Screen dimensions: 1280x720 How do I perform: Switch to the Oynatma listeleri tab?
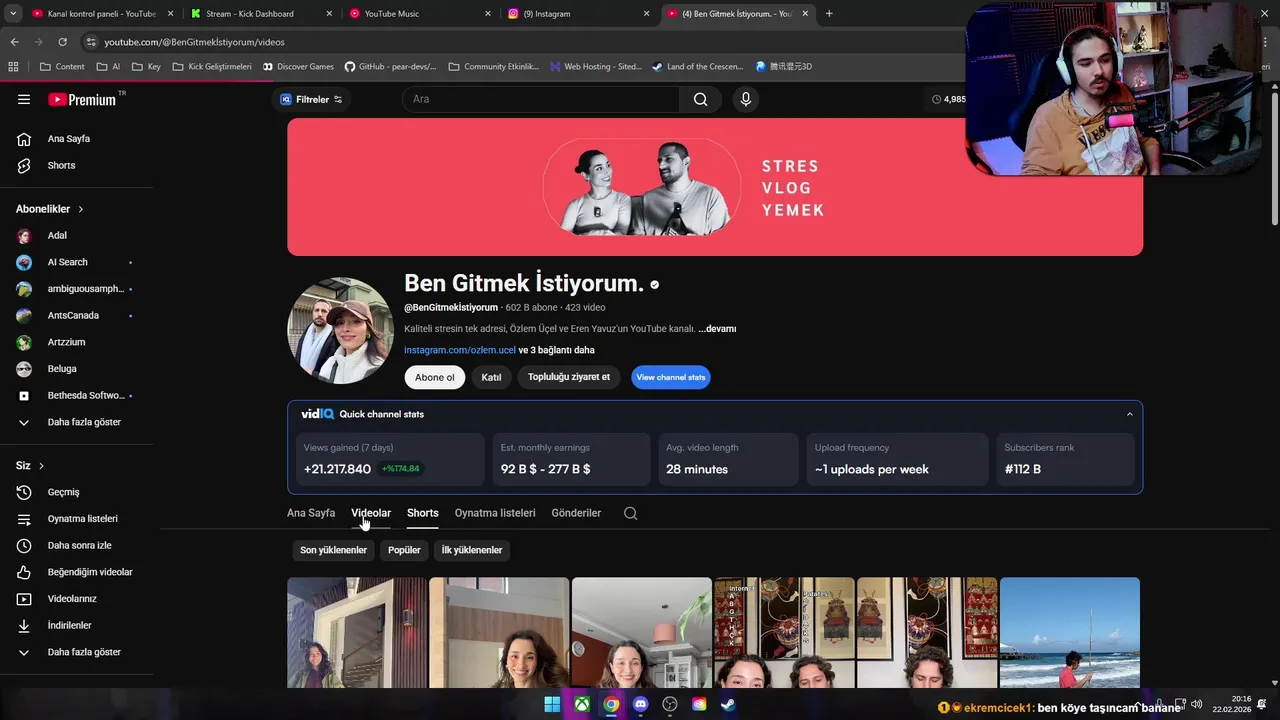click(x=495, y=513)
